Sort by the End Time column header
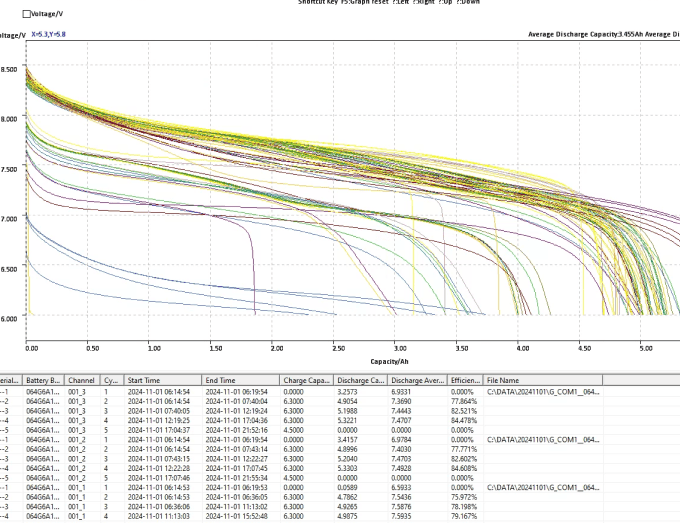The width and height of the screenshot is (680, 523). (x=240, y=380)
